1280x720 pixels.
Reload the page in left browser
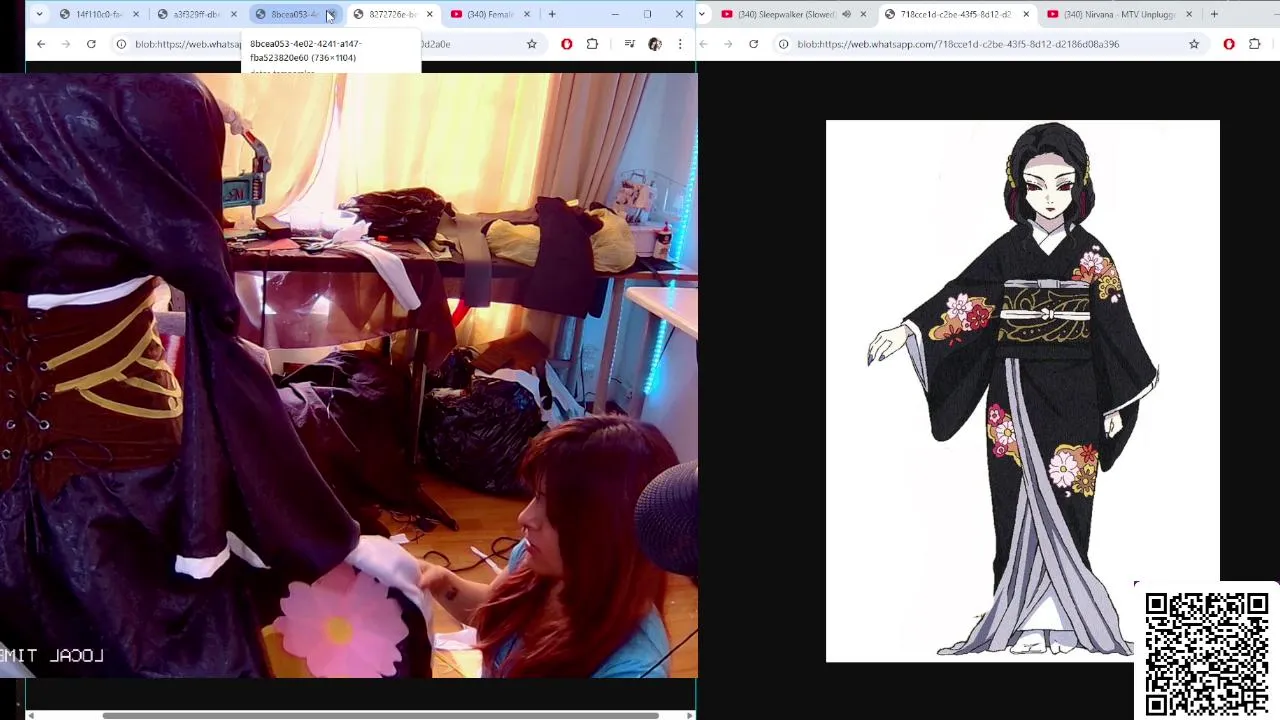tap(91, 44)
